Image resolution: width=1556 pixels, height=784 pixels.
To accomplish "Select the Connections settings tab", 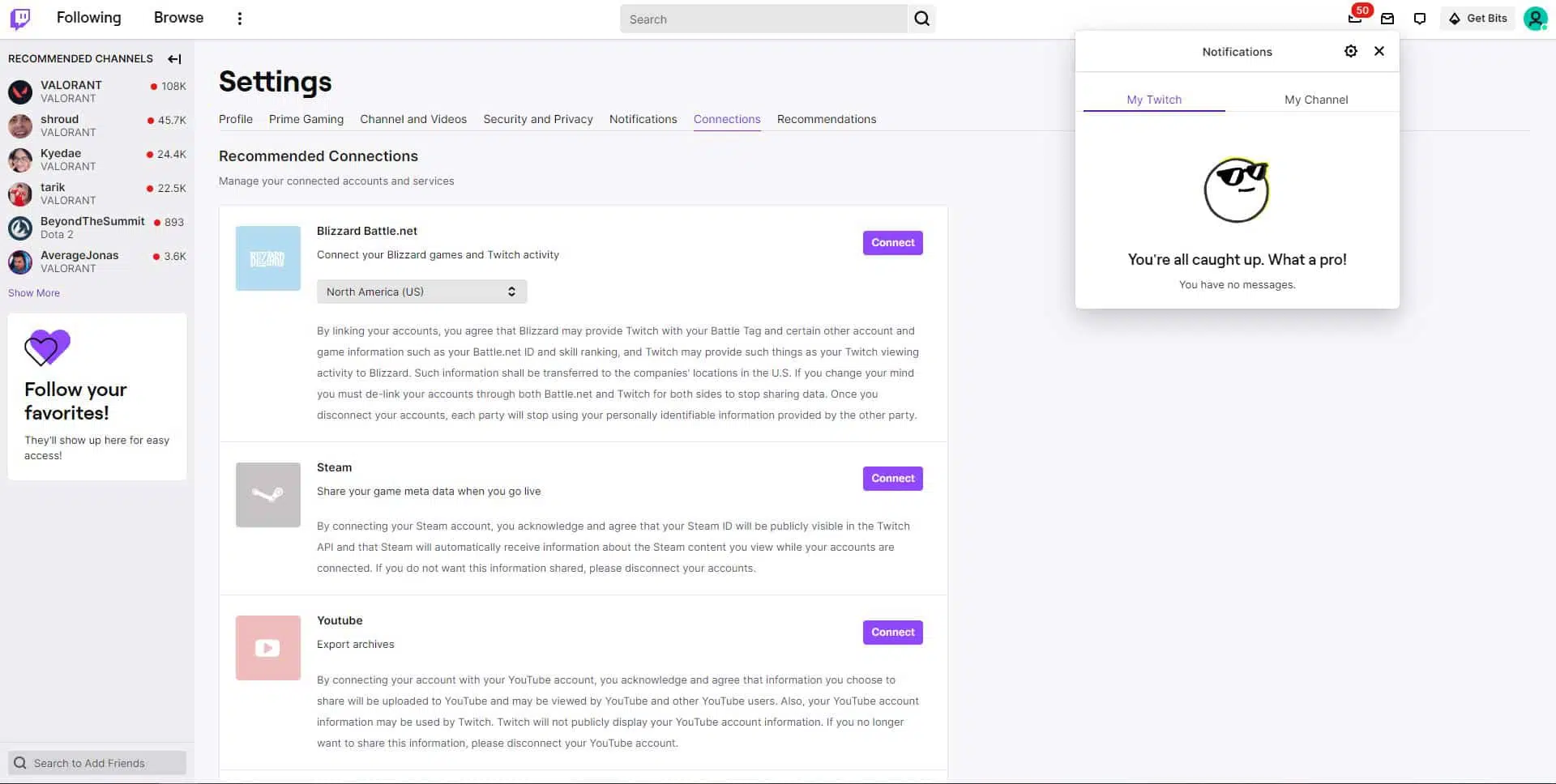I will [x=727, y=119].
